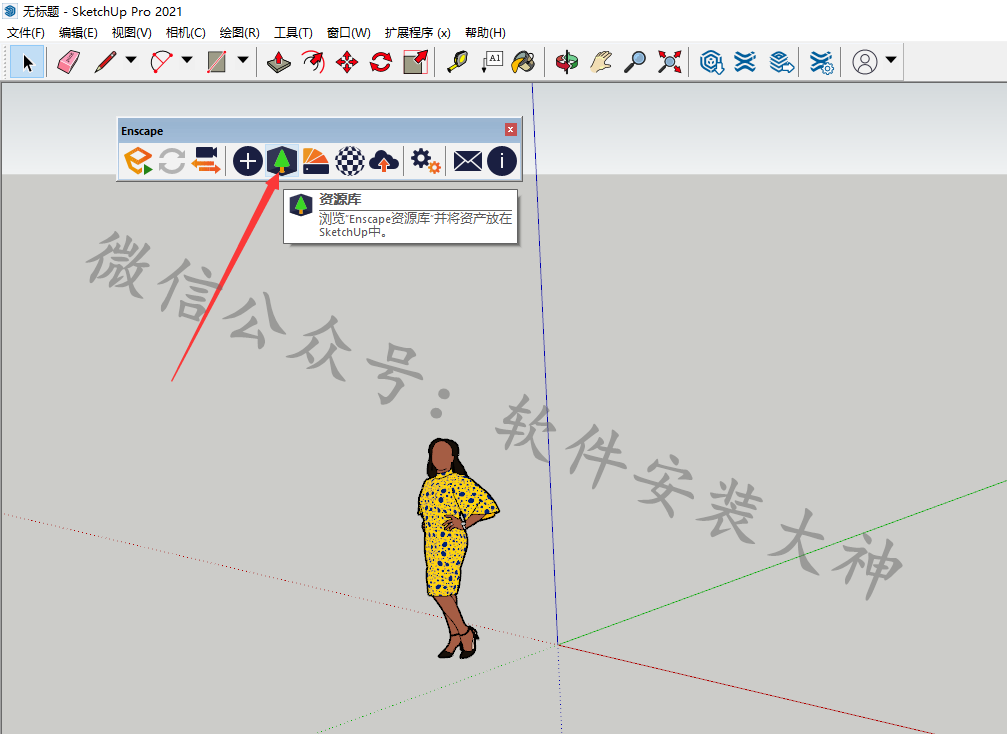Open the shape tool dropdown arrow

243,60
